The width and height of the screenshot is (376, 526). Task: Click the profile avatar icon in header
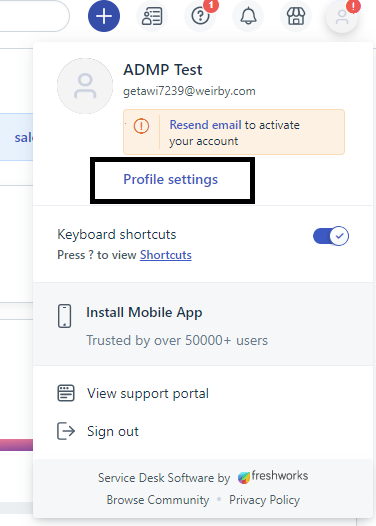point(342,17)
